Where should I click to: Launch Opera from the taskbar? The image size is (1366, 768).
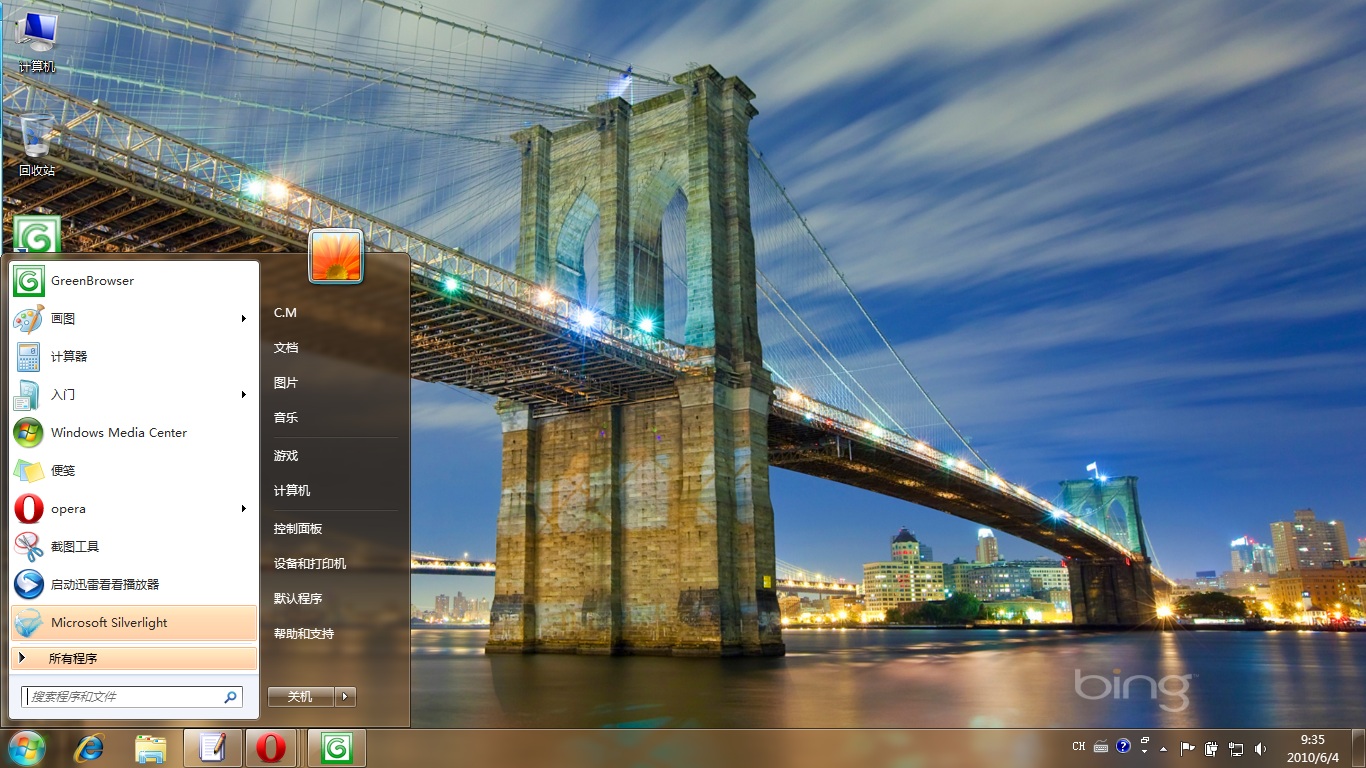(271, 747)
